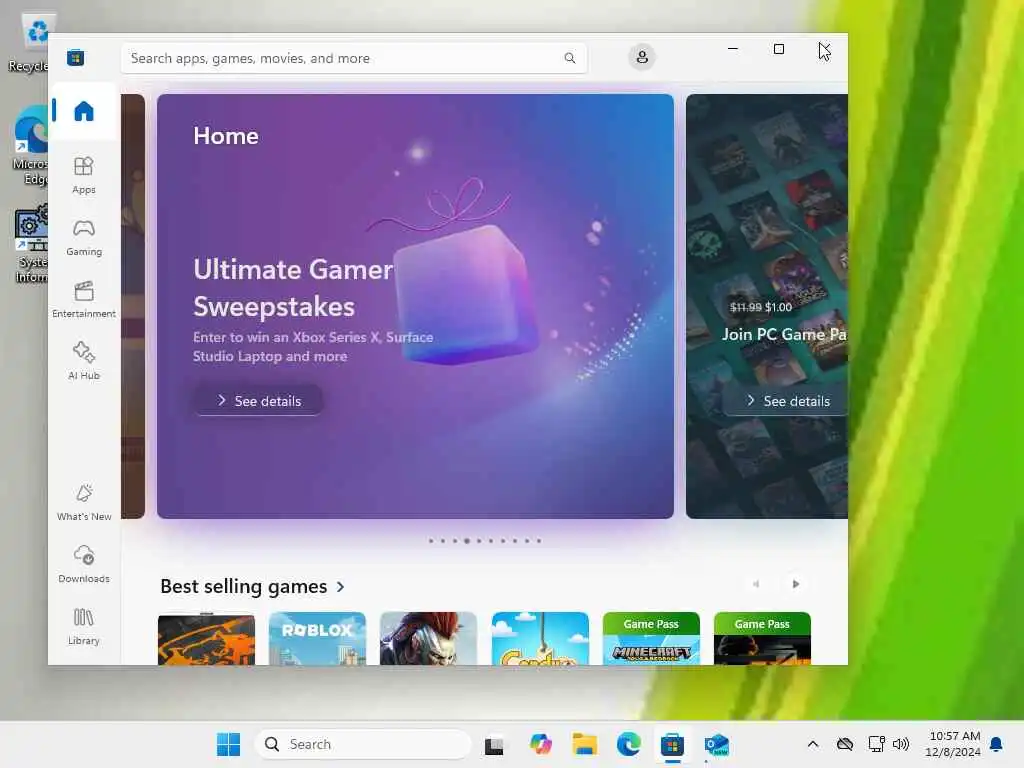Launch Copilot from the taskbar
The image size is (1024, 768).
pos(540,744)
